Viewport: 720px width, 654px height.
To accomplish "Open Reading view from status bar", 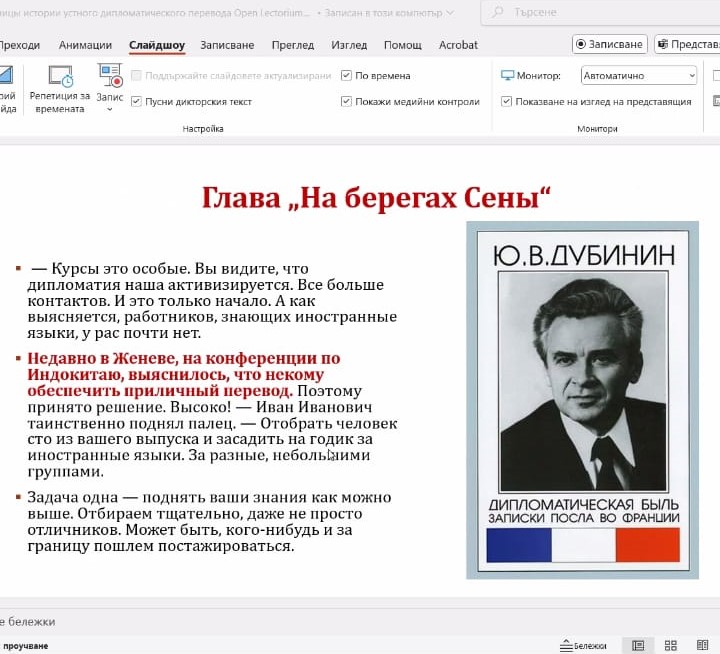I will click(704, 645).
